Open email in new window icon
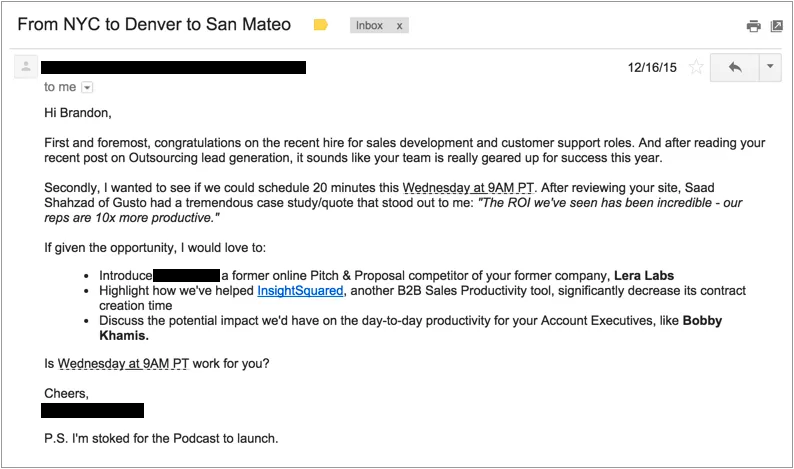Image resolution: width=794 pixels, height=469 pixels. (777, 26)
